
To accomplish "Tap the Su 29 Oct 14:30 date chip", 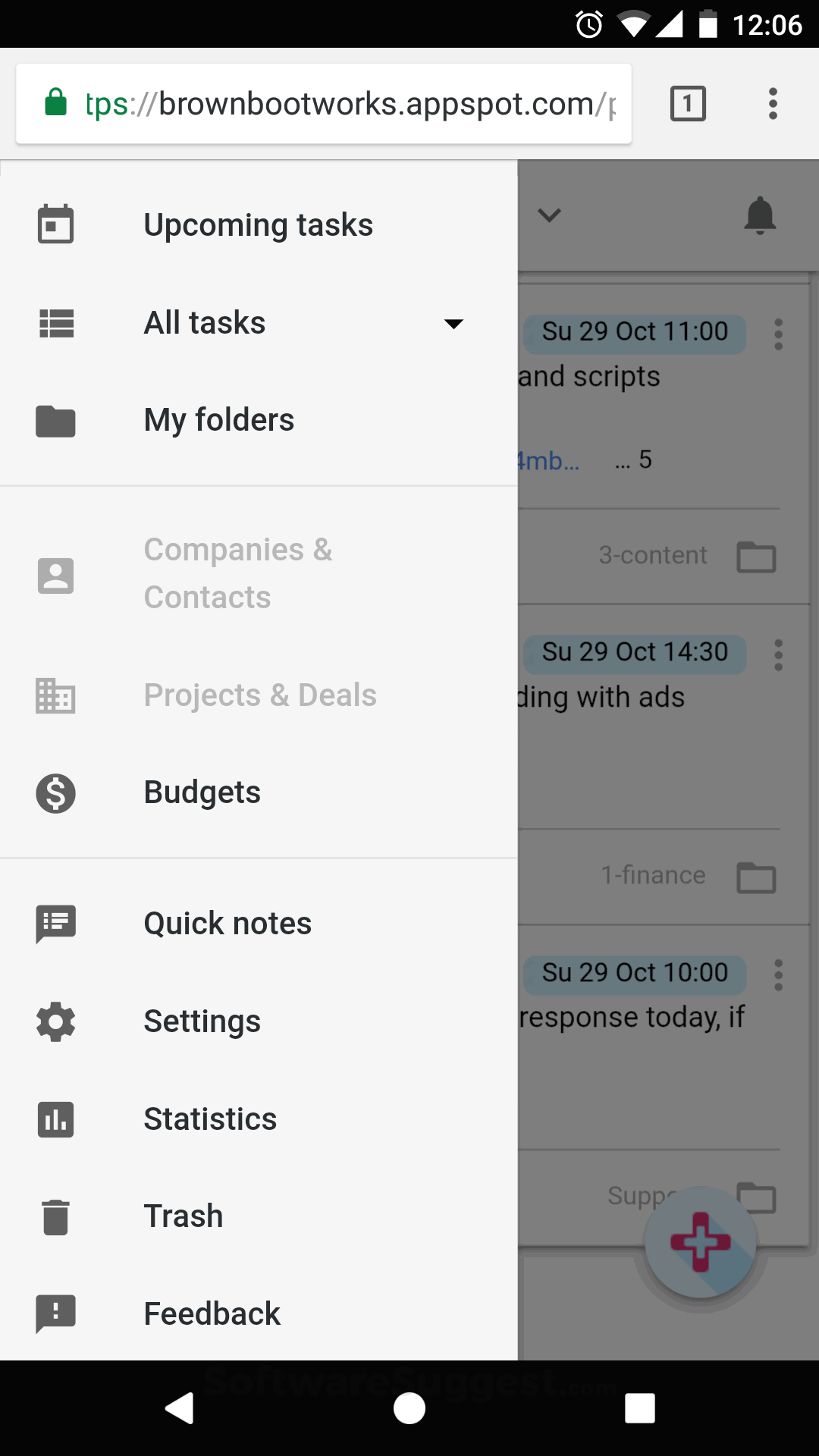I will [635, 653].
